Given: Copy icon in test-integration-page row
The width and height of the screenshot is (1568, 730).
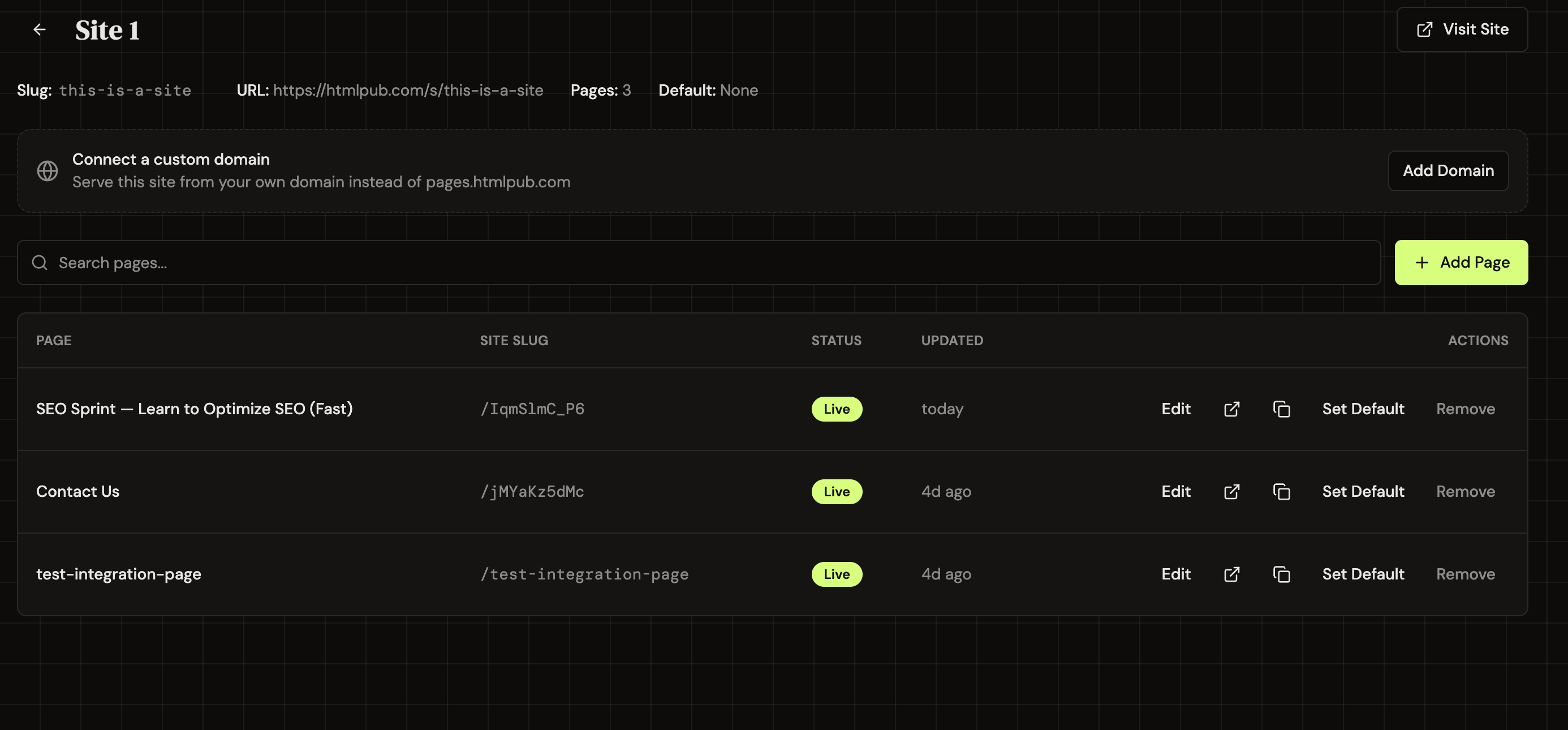Looking at the screenshot, I should [1281, 575].
